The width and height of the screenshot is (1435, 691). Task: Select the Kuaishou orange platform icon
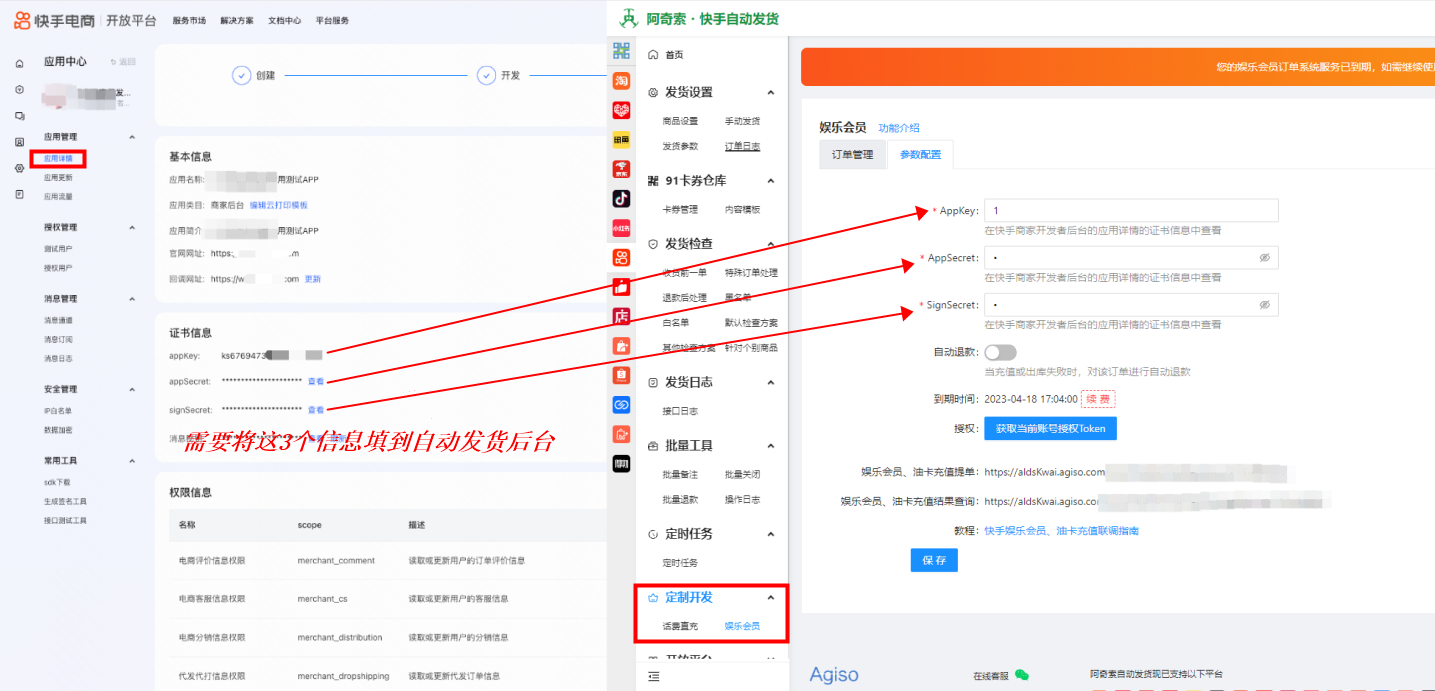coord(621,257)
